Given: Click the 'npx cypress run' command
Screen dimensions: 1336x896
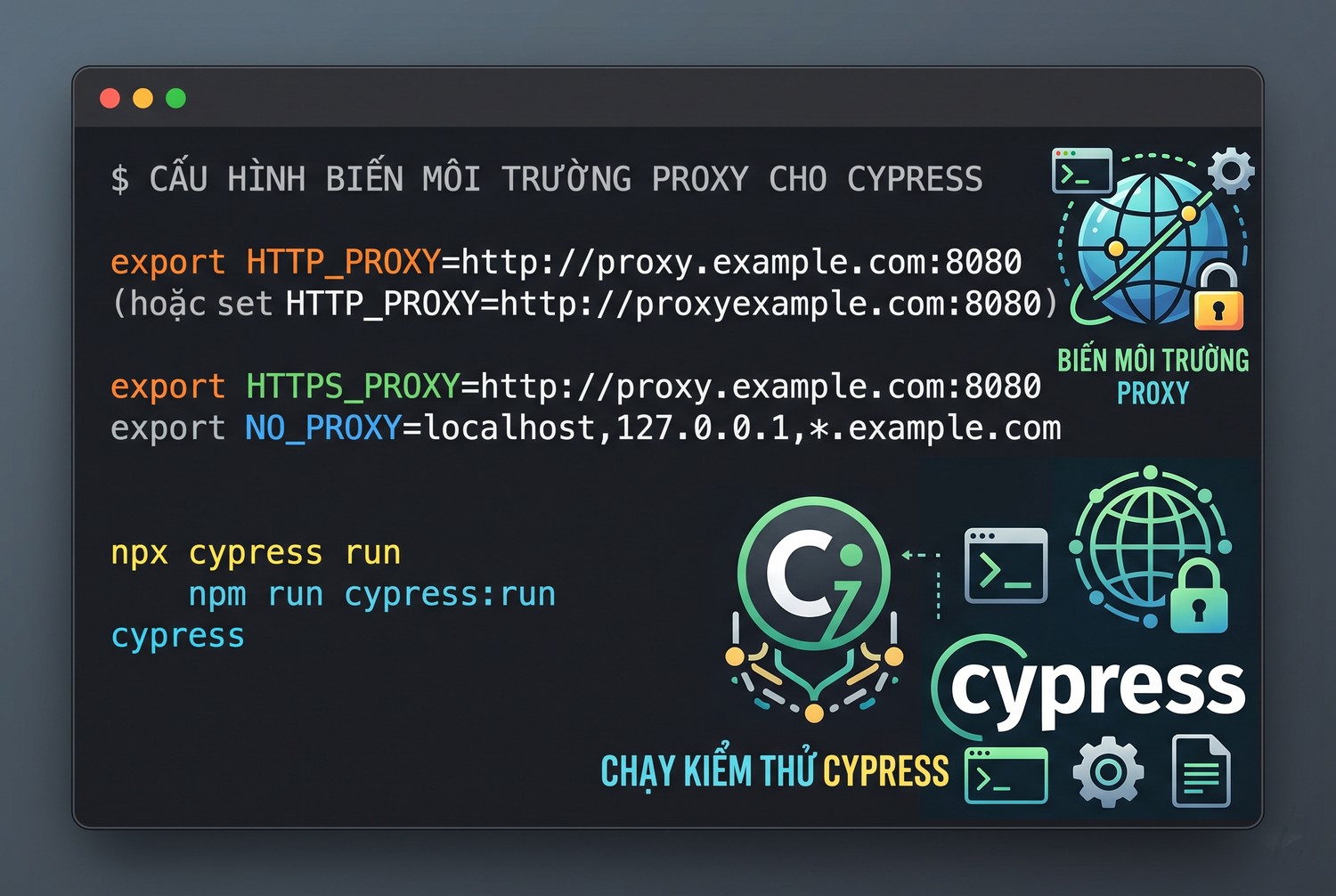Looking at the screenshot, I should (256, 554).
